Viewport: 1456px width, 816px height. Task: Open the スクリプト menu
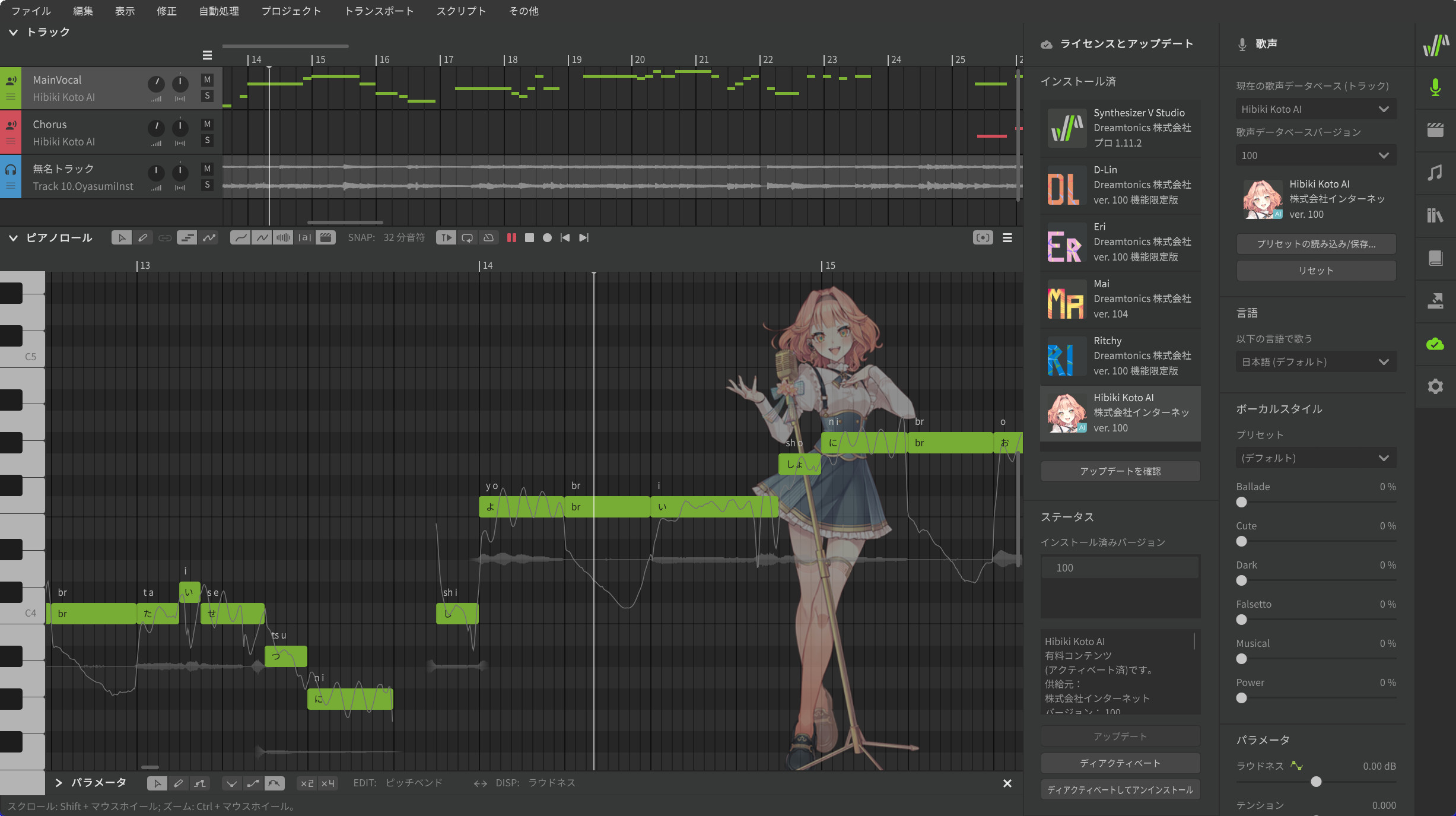(461, 11)
